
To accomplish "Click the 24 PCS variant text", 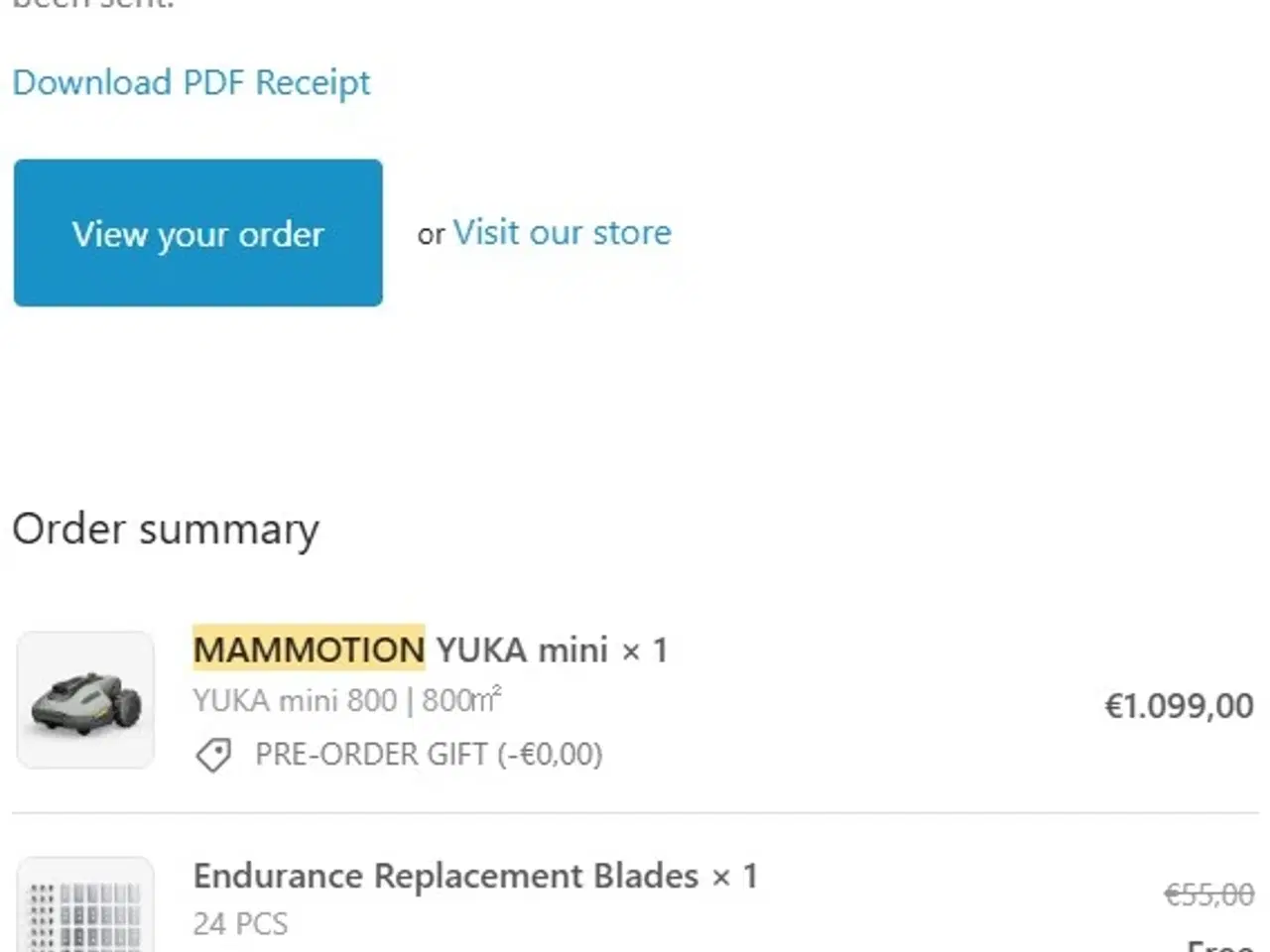I will click(240, 924).
